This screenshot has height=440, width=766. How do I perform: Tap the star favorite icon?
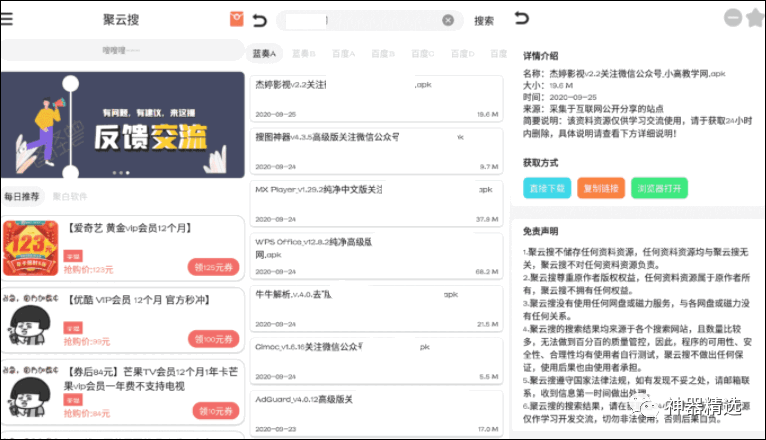pos(756,18)
